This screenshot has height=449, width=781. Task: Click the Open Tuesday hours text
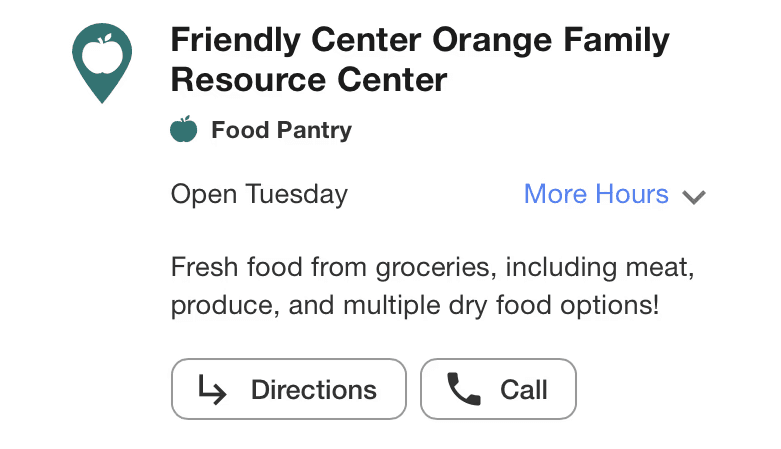[259, 194]
